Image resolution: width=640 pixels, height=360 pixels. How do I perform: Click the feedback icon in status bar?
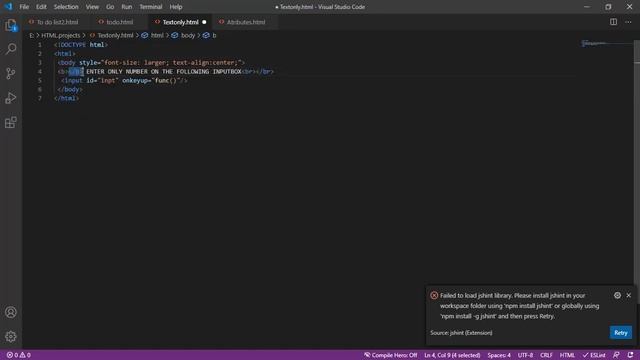pos(616,355)
